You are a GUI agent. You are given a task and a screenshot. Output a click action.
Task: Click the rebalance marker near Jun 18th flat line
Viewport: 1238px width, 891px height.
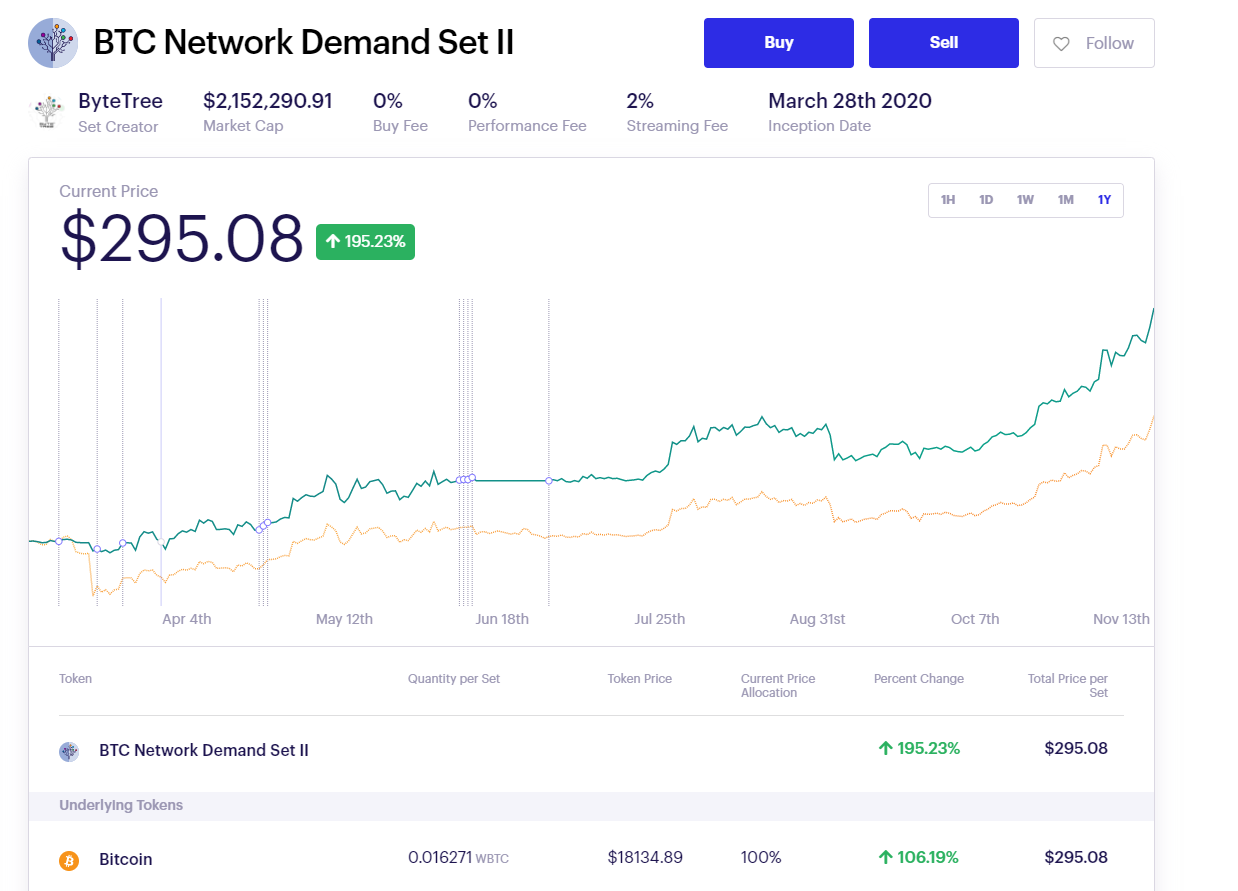[x=549, y=481]
